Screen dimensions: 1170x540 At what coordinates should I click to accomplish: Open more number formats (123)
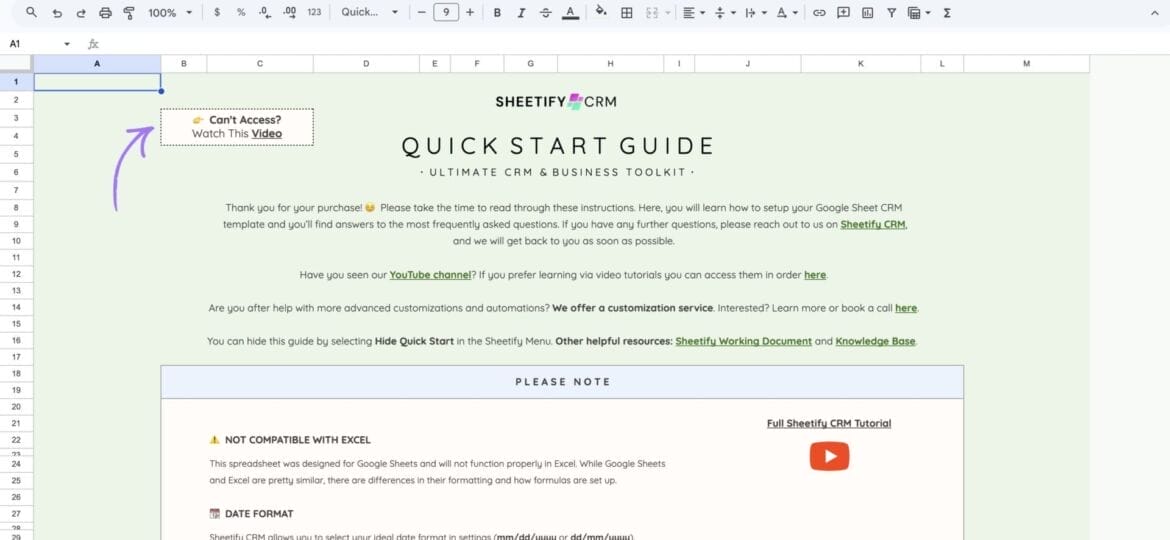[x=314, y=13]
